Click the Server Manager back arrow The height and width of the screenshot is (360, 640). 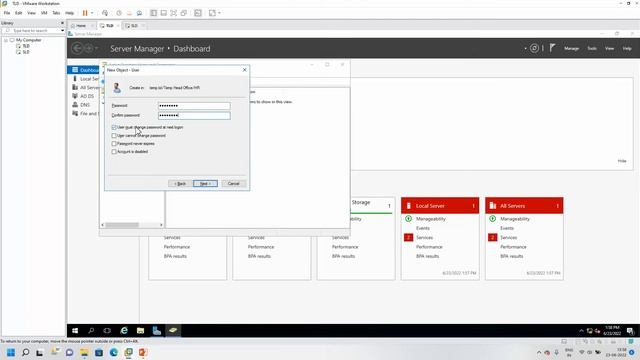coord(77,49)
